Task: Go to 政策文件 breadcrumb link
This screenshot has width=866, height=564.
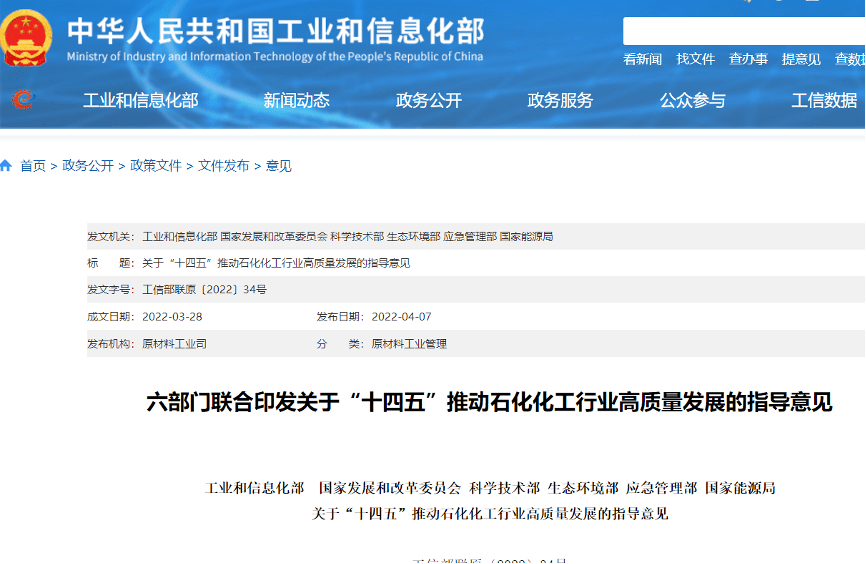Action: [x=156, y=166]
